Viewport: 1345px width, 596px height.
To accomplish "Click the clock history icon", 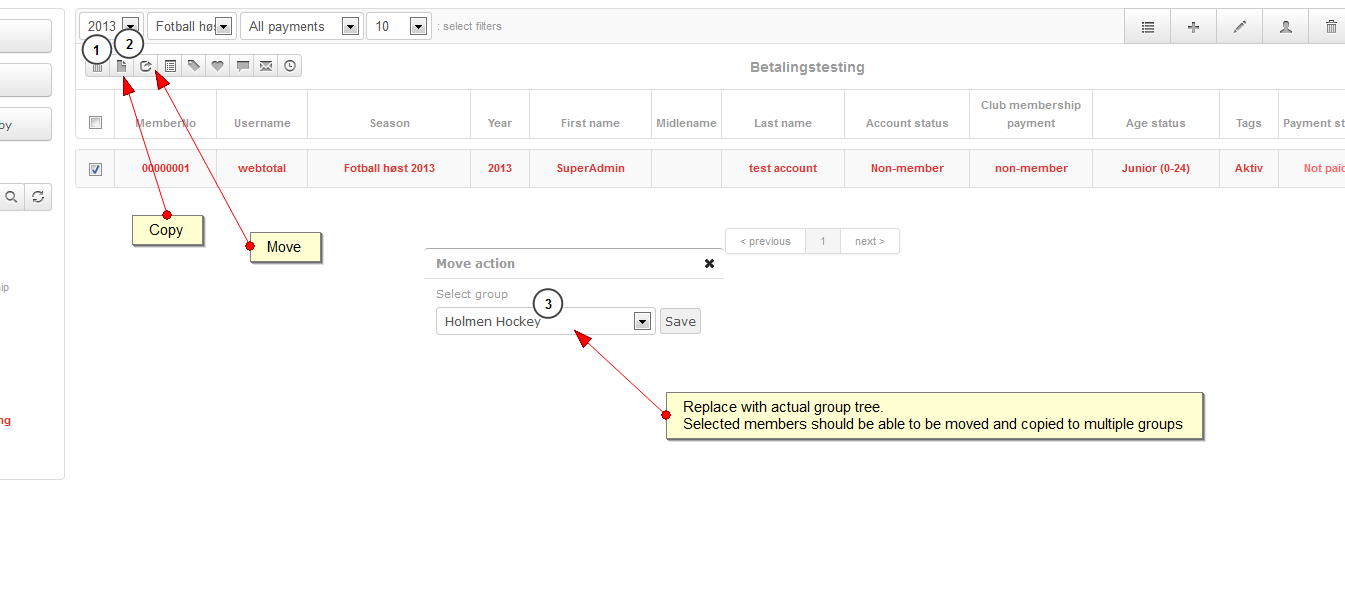I will [x=290, y=66].
